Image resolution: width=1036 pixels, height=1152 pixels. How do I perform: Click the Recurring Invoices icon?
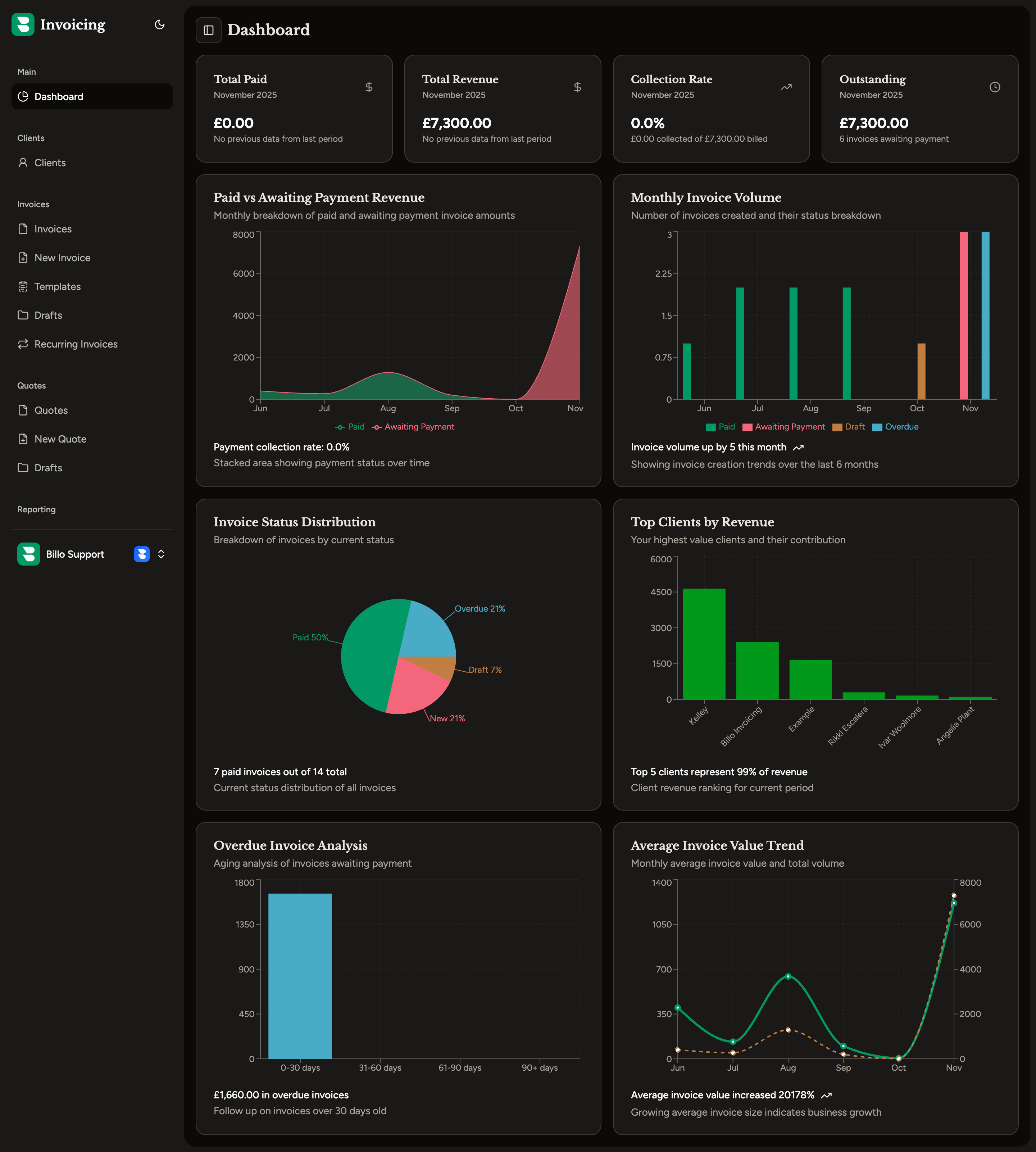point(23,344)
